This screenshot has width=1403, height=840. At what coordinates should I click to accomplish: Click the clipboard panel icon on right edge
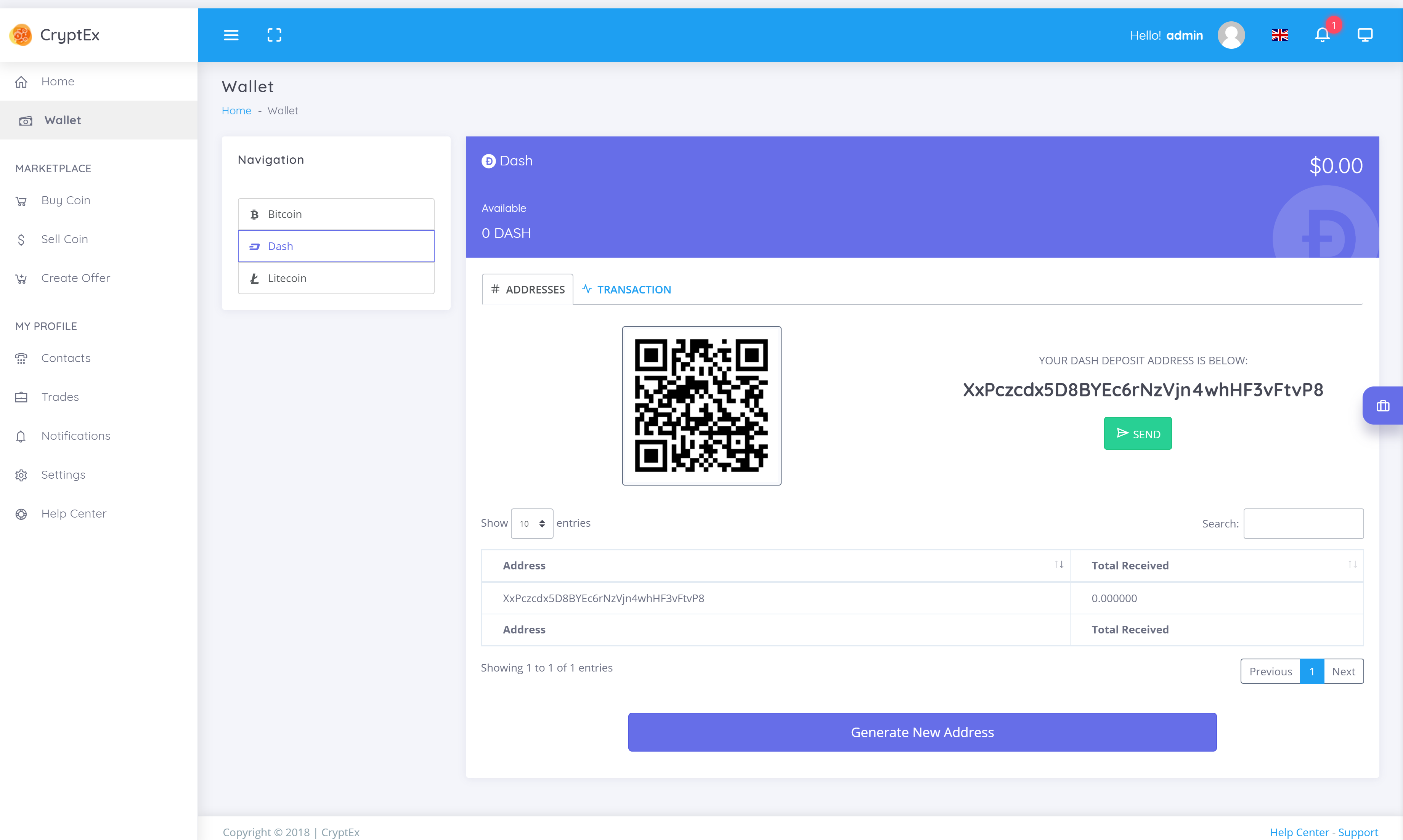click(1383, 405)
